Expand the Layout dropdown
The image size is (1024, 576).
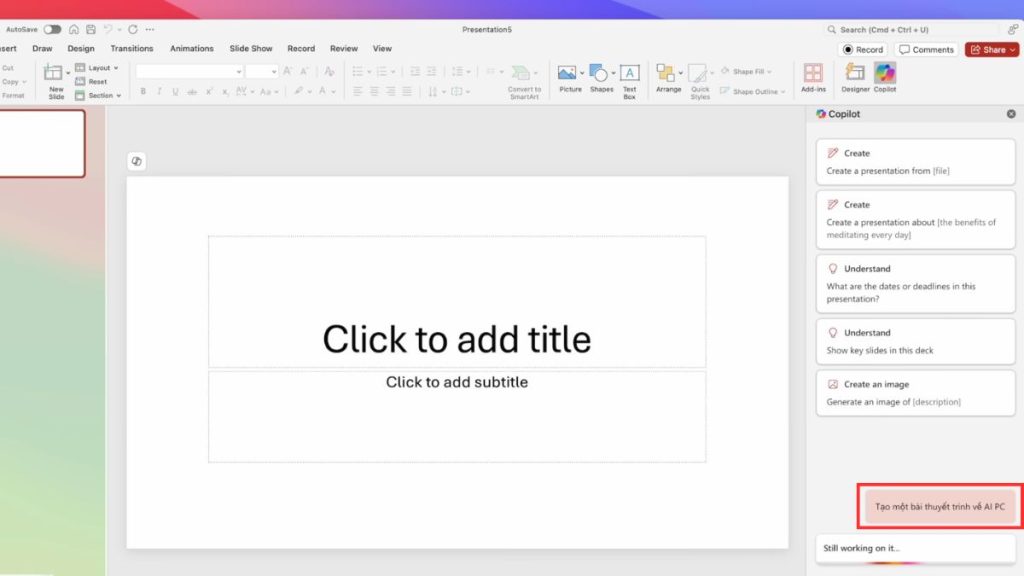pyautogui.click(x=98, y=68)
